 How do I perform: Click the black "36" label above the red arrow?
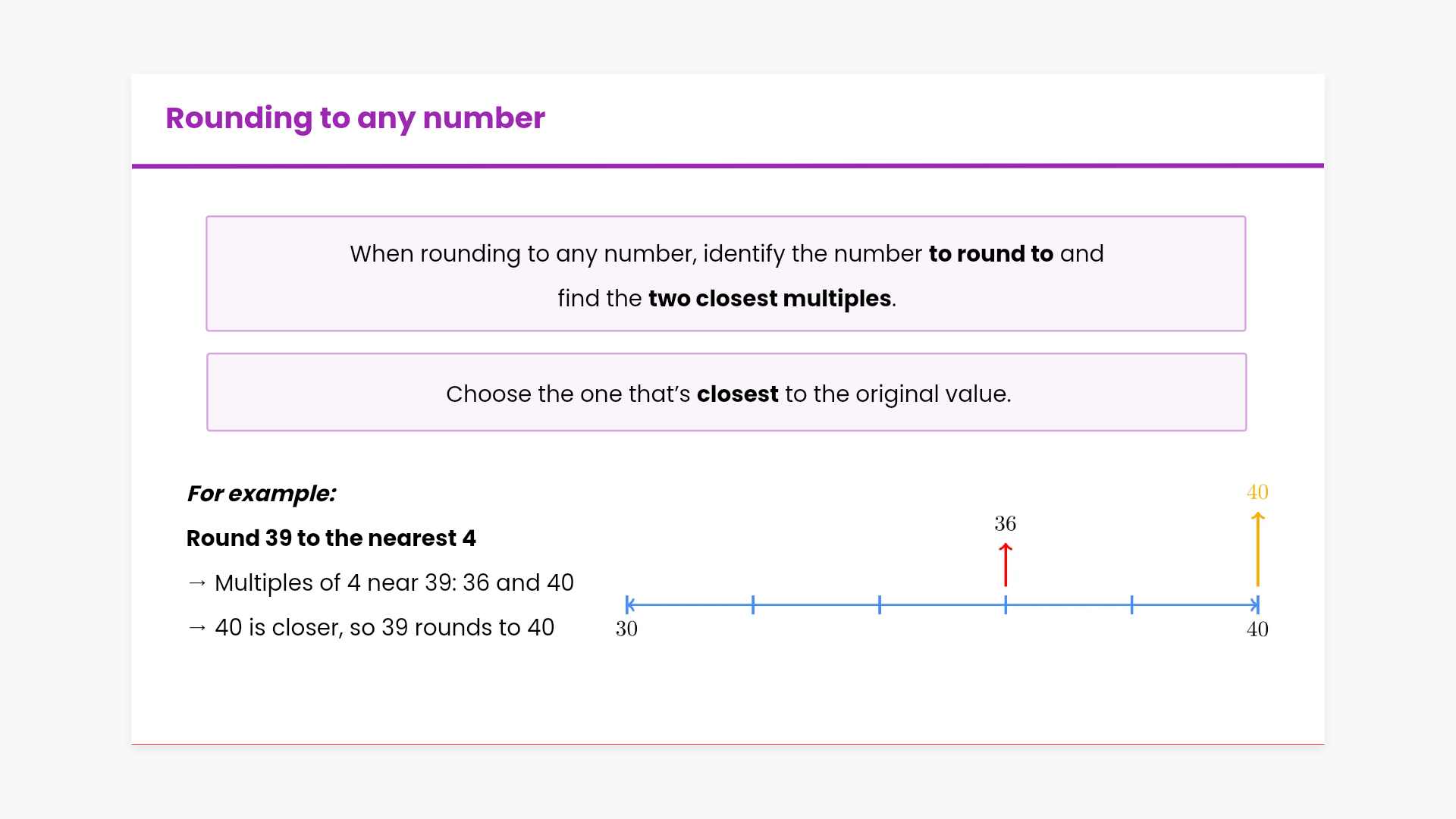click(1006, 523)
